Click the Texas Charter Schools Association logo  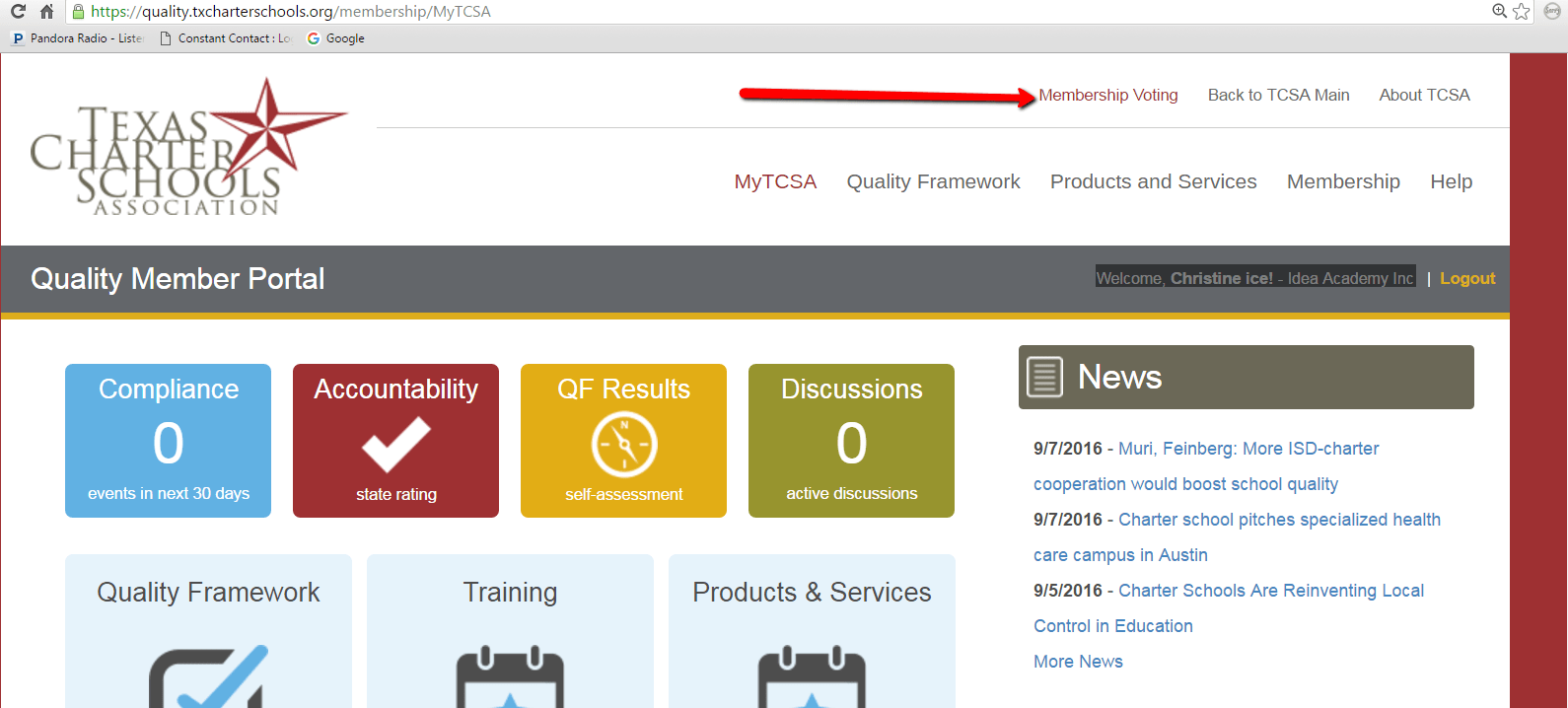[x=187, y=150]
